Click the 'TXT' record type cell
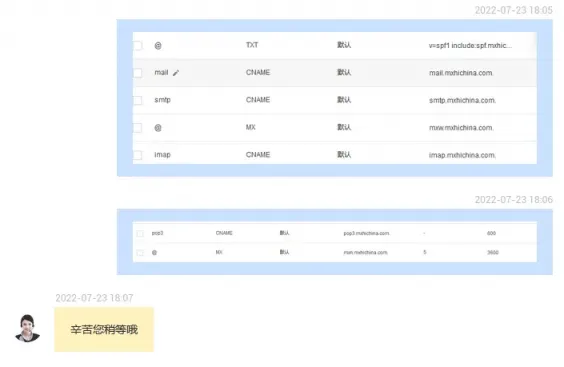 (x=252, y=45)
